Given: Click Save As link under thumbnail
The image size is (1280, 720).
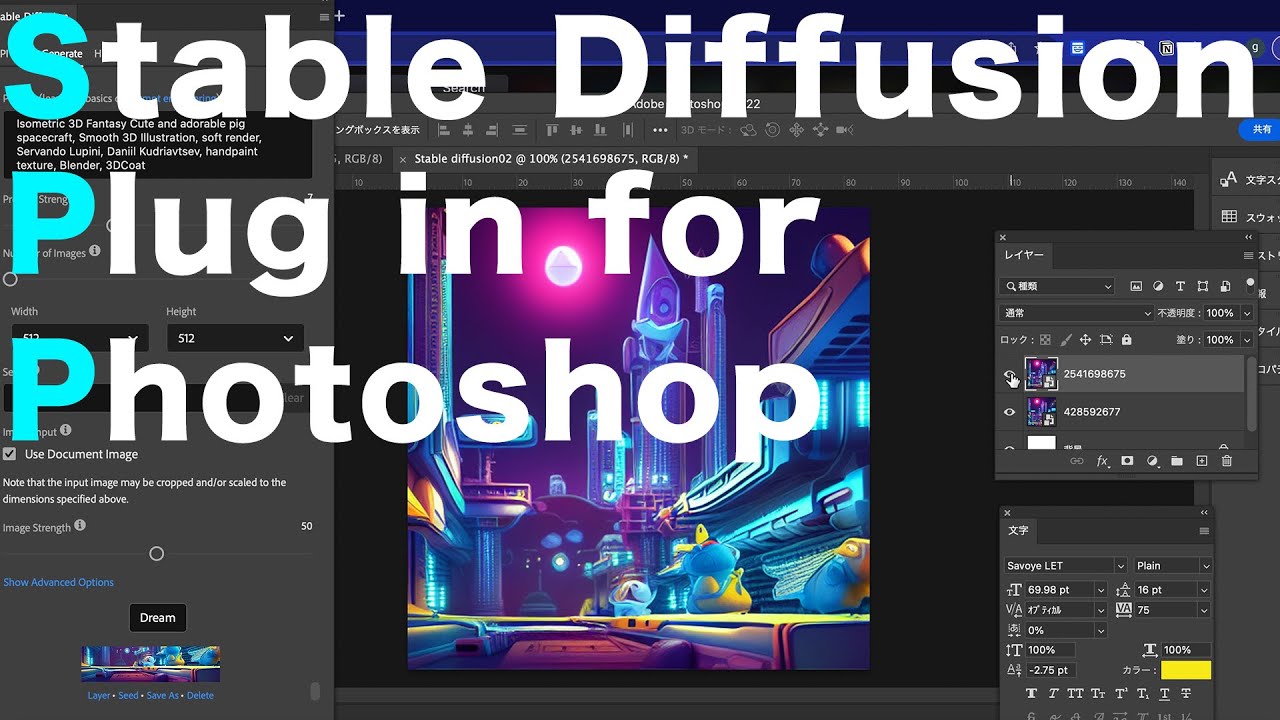Looking at the screenshot, I should [163, 695].
